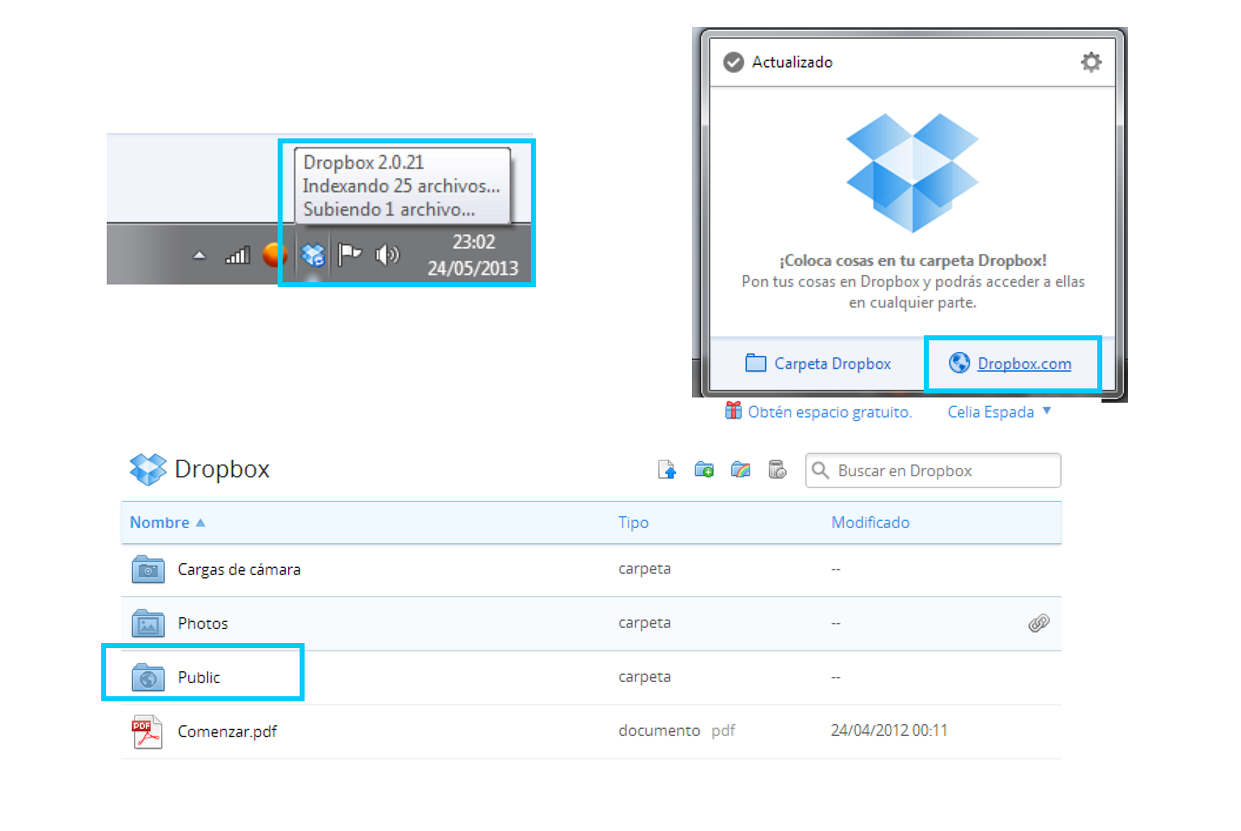Open the Cargas de cámara folder name
This screenshot has width=1241, height=831.
239,569
